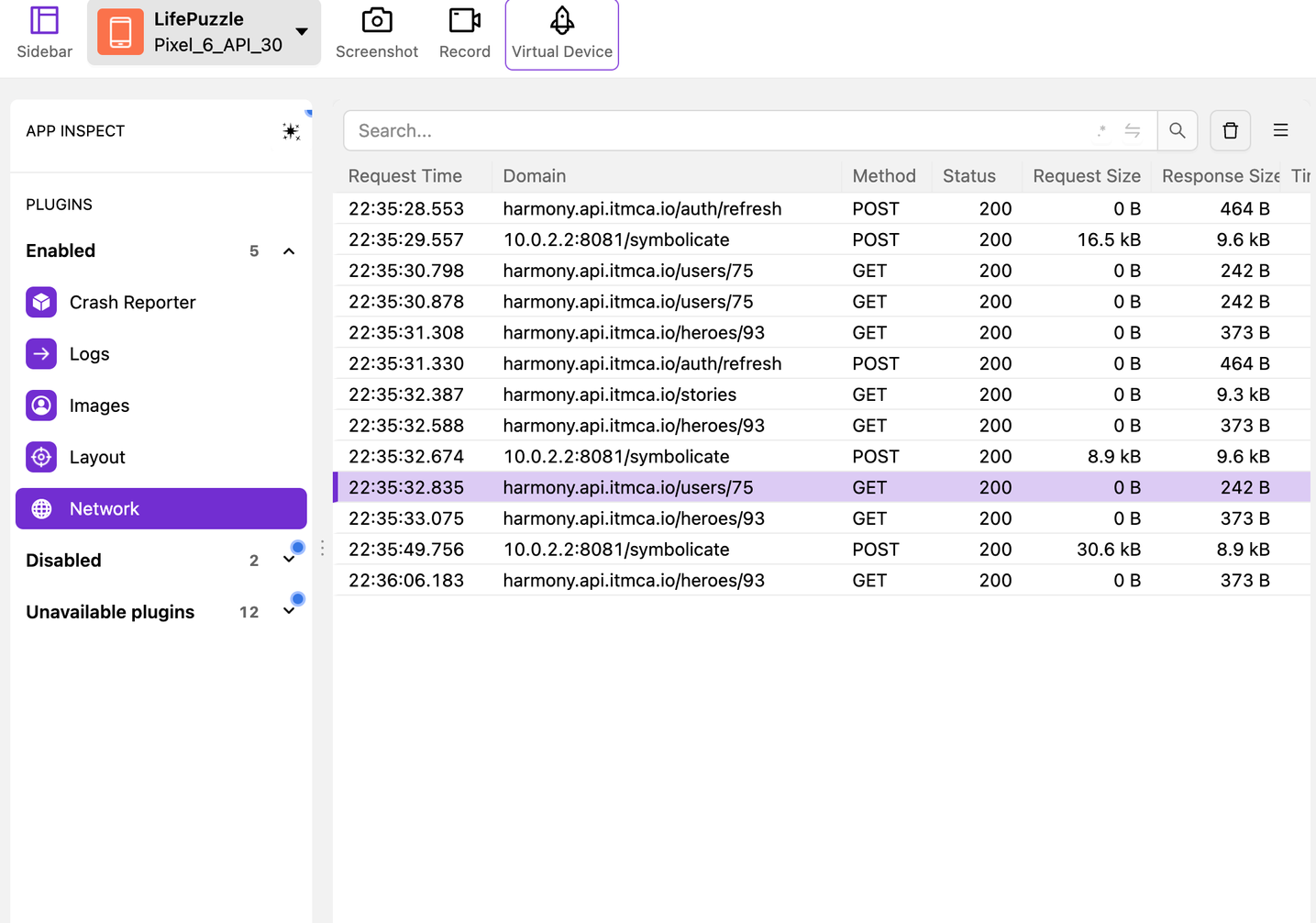Select the 22:35:29.557 symbolicate request
This screenshot has width=1316, height=923.
(822, 239)
